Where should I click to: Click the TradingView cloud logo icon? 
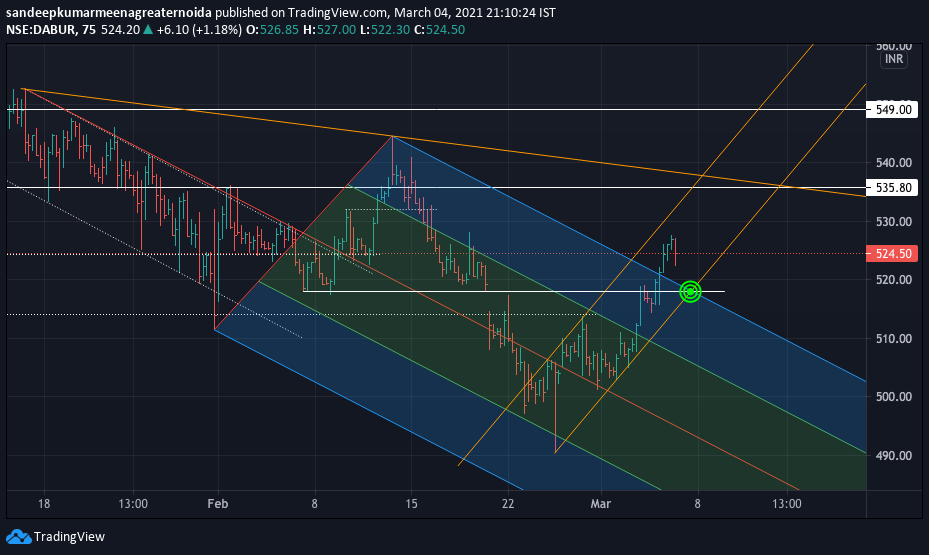click(x=18, y=537)
